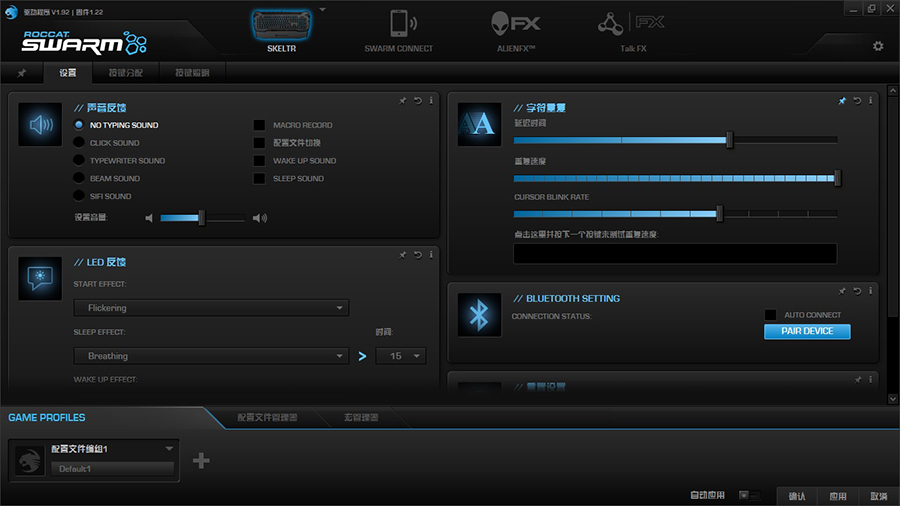Screen dimensions: 900x506
Task: Enable the Macro Record checkbox
Action: pyautogui.click(x=259, y=125)
